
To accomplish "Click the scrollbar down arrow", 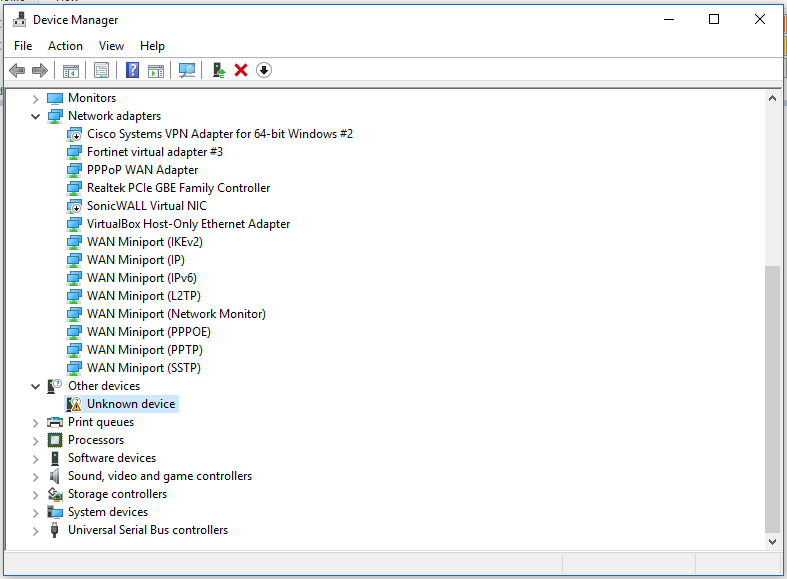I will coord(772,541).
